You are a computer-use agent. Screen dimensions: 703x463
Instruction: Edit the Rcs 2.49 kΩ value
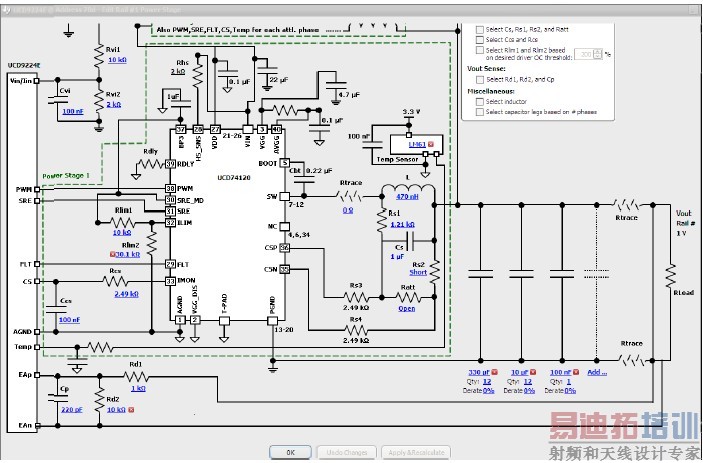126,294
